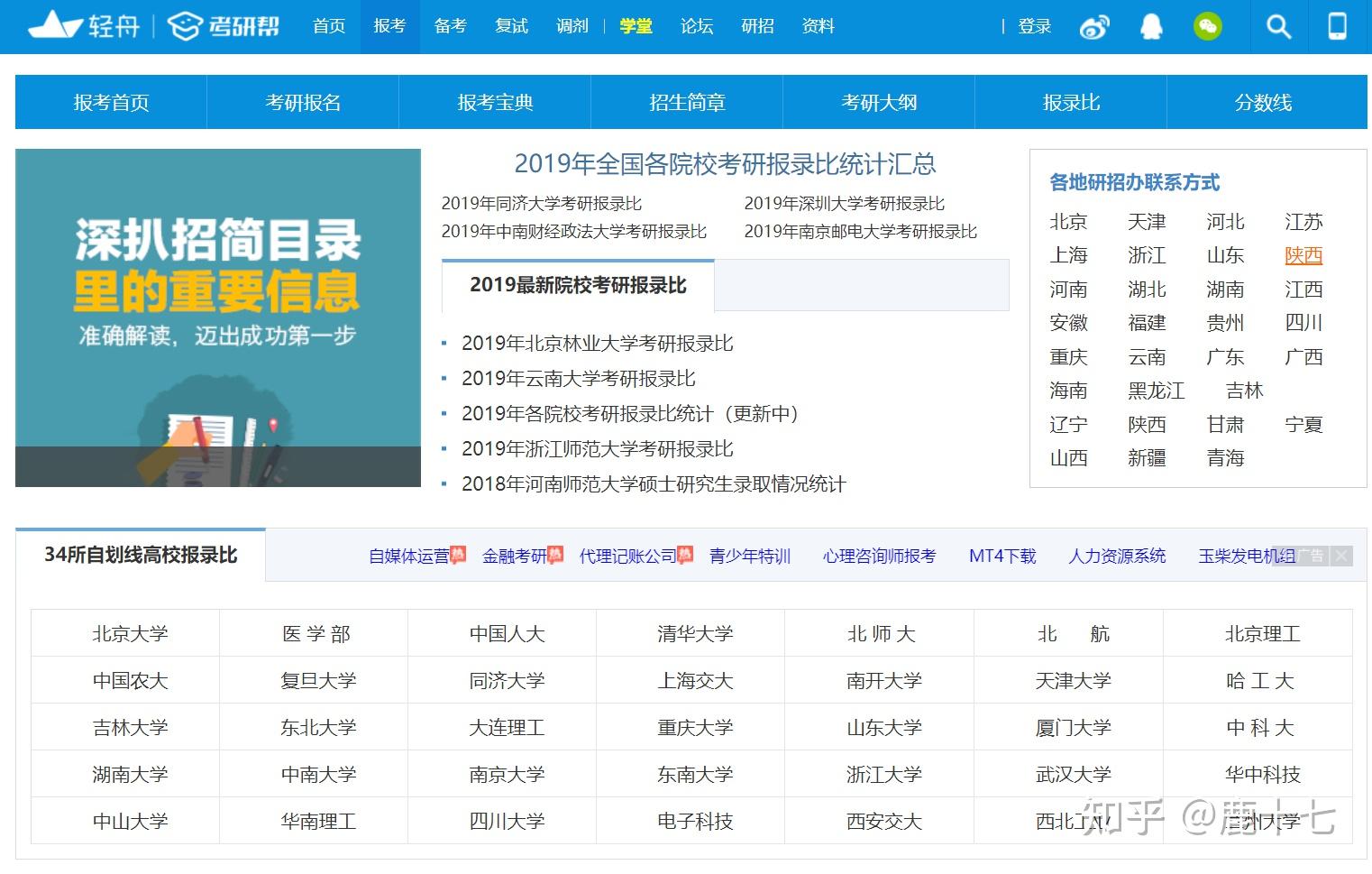Switch to the 报录比 tab
The height and width of the screenshot is (874, 1372).
click(1071, 102)
